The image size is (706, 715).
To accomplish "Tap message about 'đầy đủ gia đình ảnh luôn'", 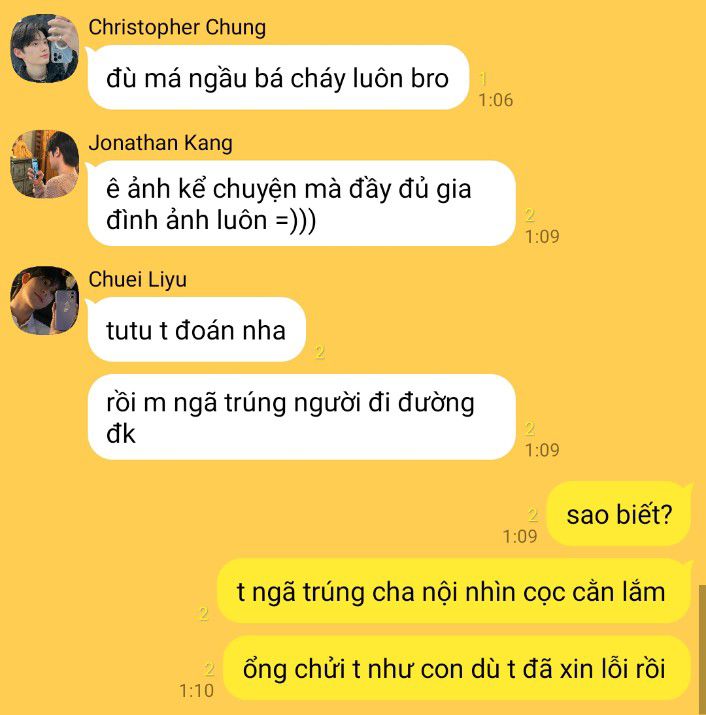I will [301, 203].
